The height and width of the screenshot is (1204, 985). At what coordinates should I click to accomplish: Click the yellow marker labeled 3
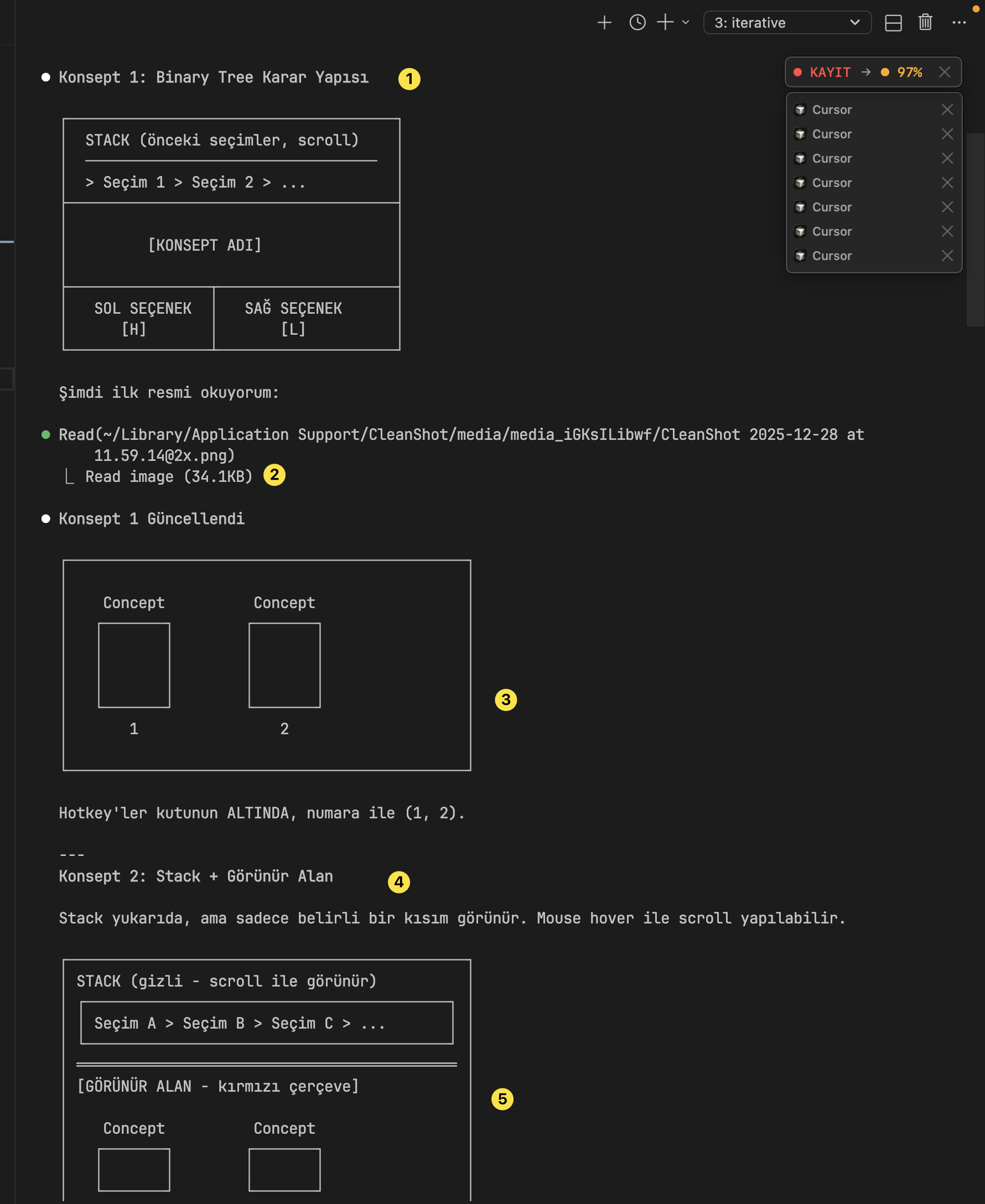pos(506,699)
